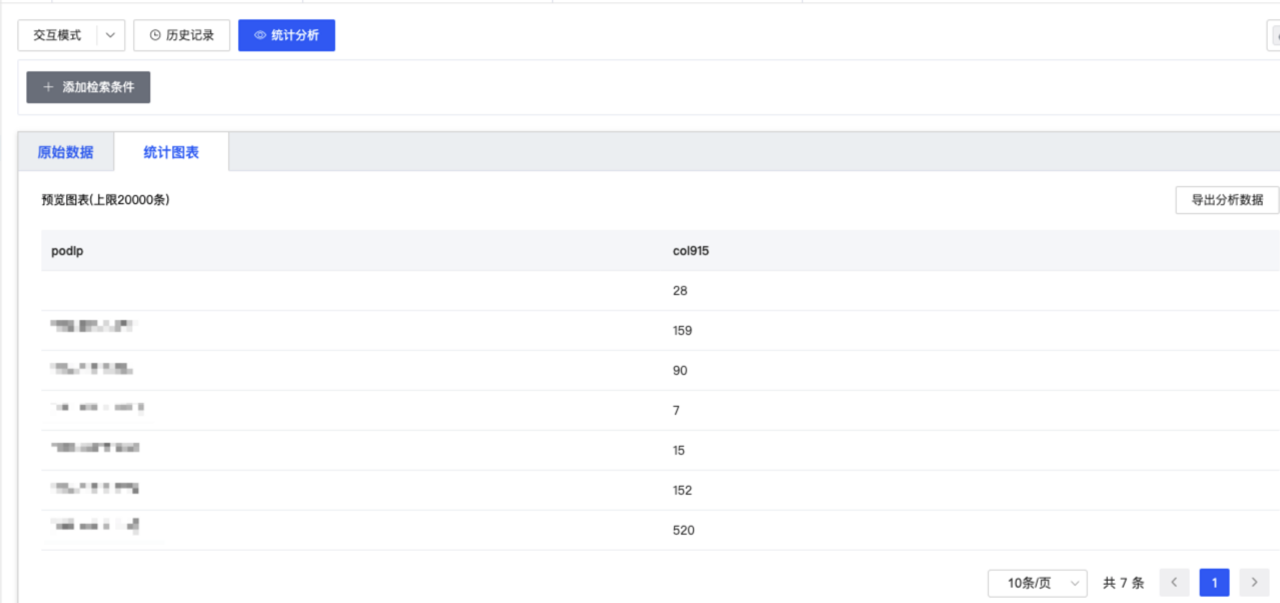Select page 1 in pagination

pos(1214,582)
